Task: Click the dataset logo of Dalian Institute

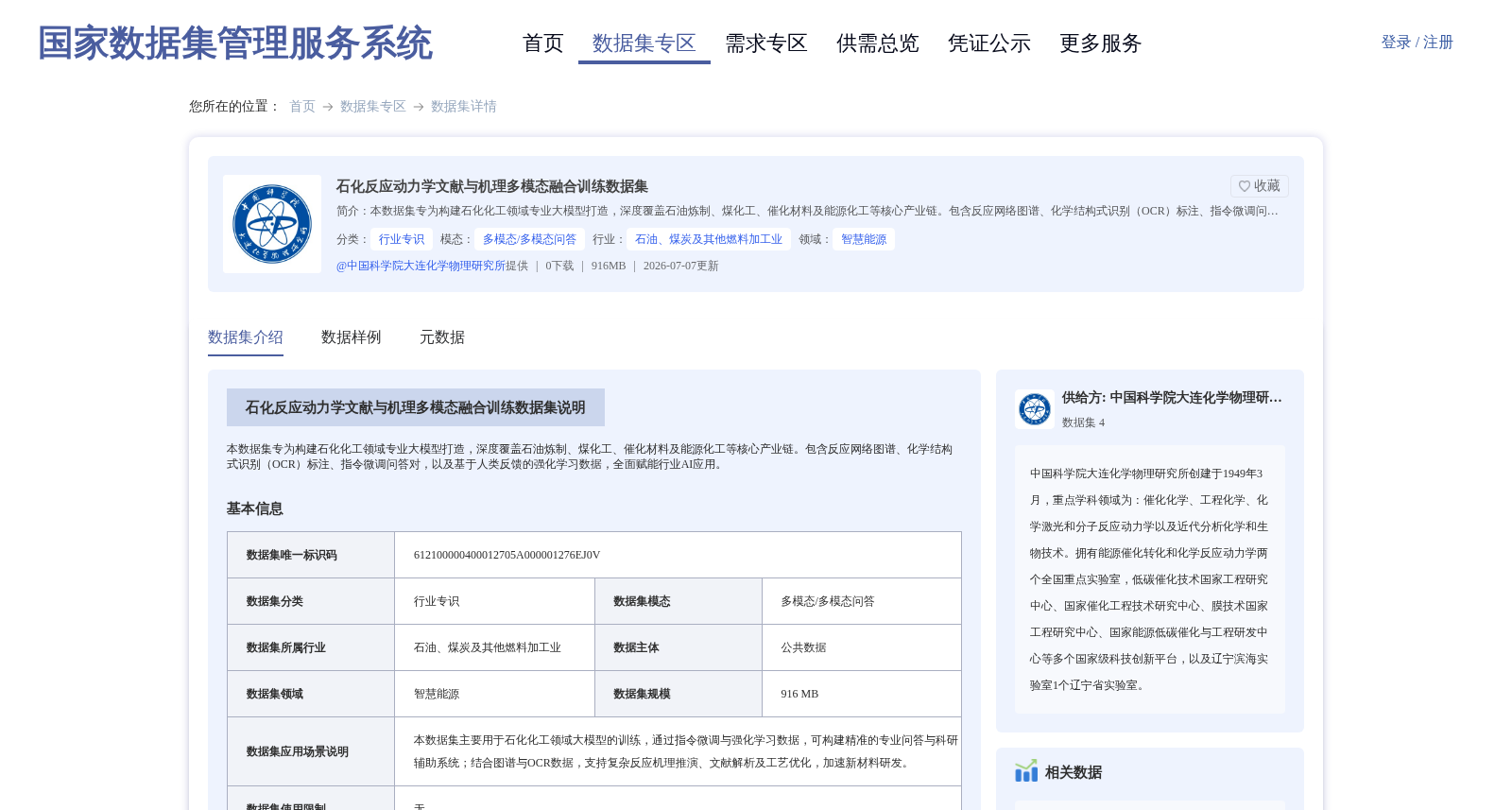Action: click(x=272, y=224)
